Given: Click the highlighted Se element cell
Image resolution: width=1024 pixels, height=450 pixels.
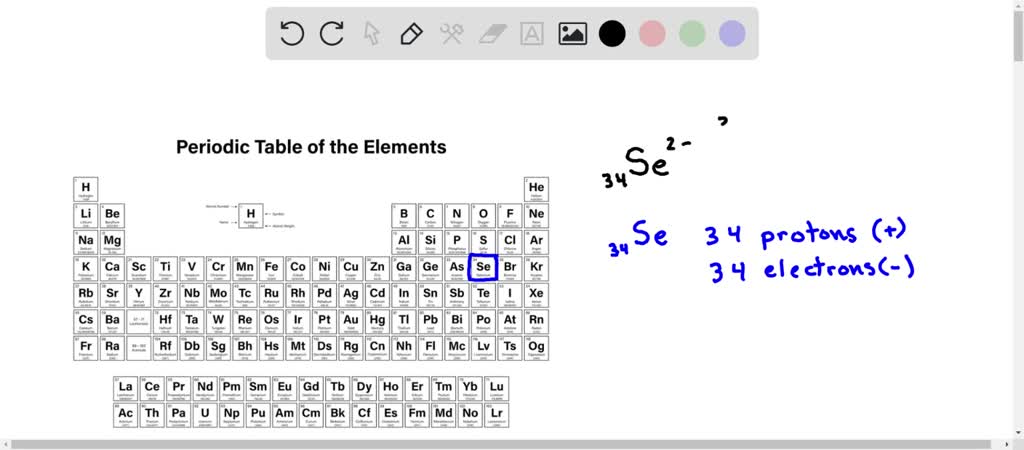Looking at the screenshot, I should pyautogui.click(x=483, y=269).
